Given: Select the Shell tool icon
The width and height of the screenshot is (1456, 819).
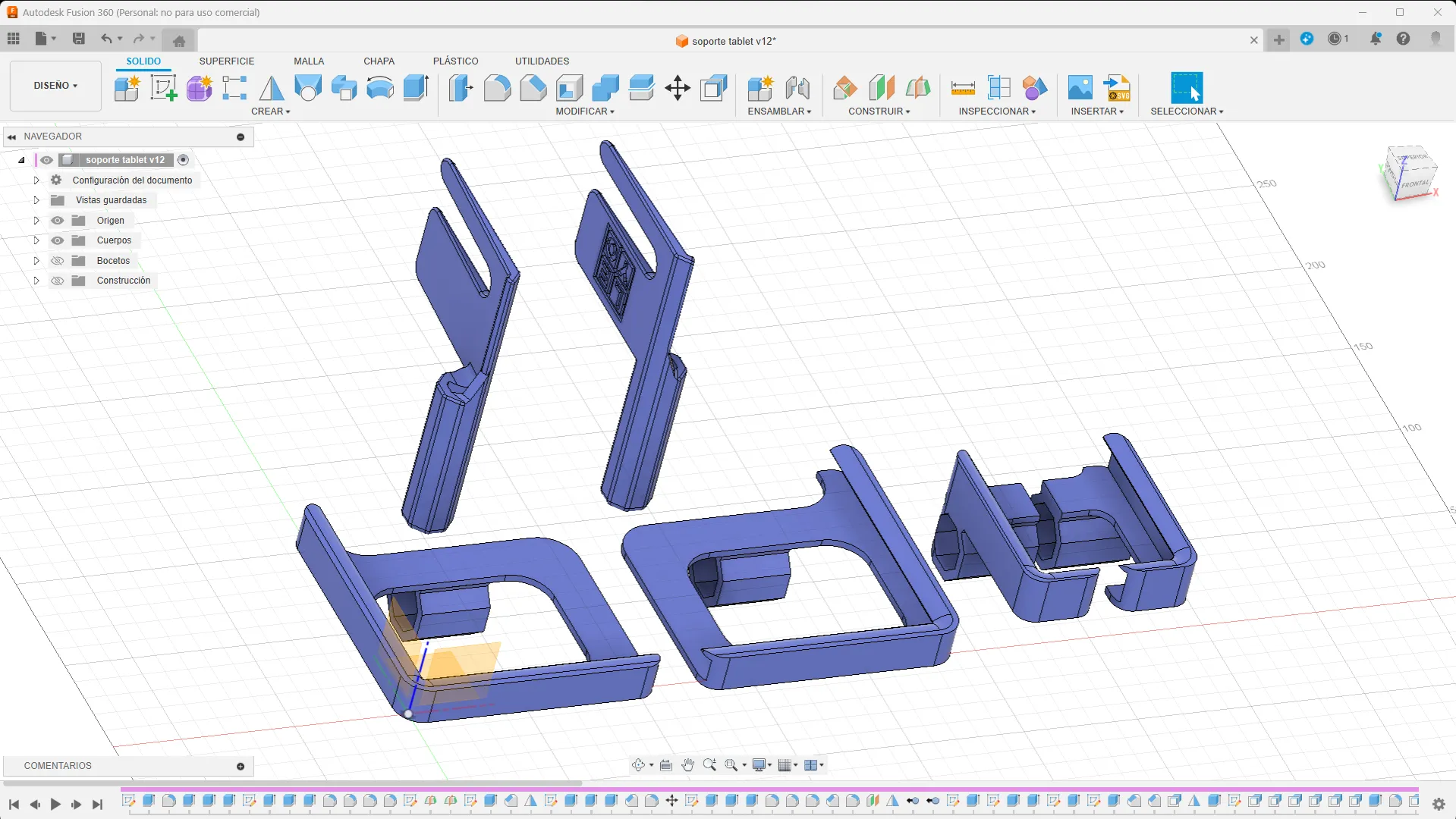Looking at the screenshot, I should pos(569,88).
